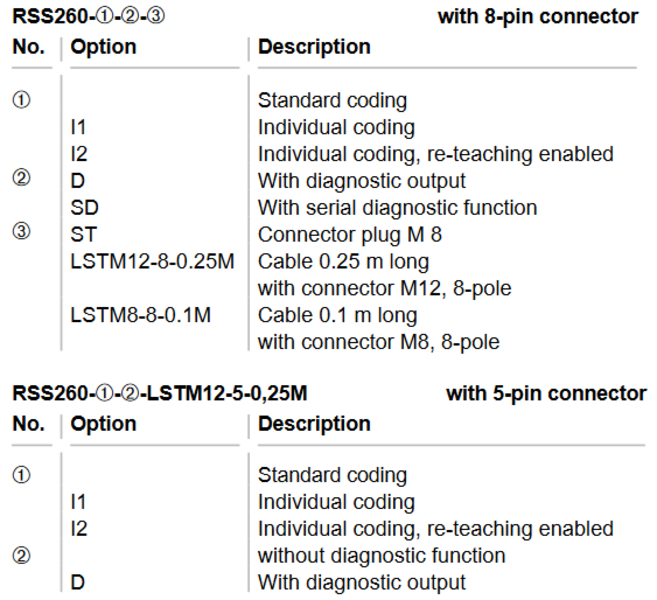Select the 'with 8-pin connector' title text
Viewport: 657px width, 600px height.
538,17
